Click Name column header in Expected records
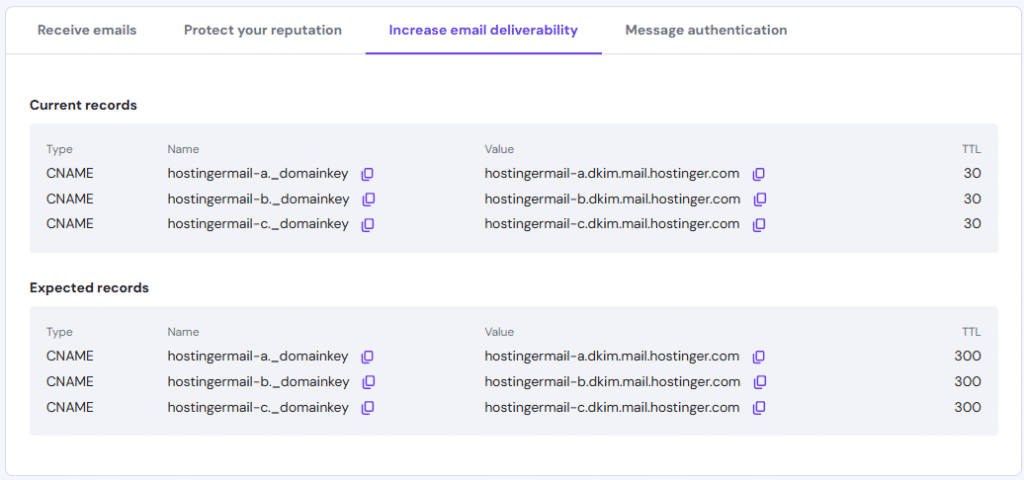1024x480 pixels. click(x=183, y=332)
